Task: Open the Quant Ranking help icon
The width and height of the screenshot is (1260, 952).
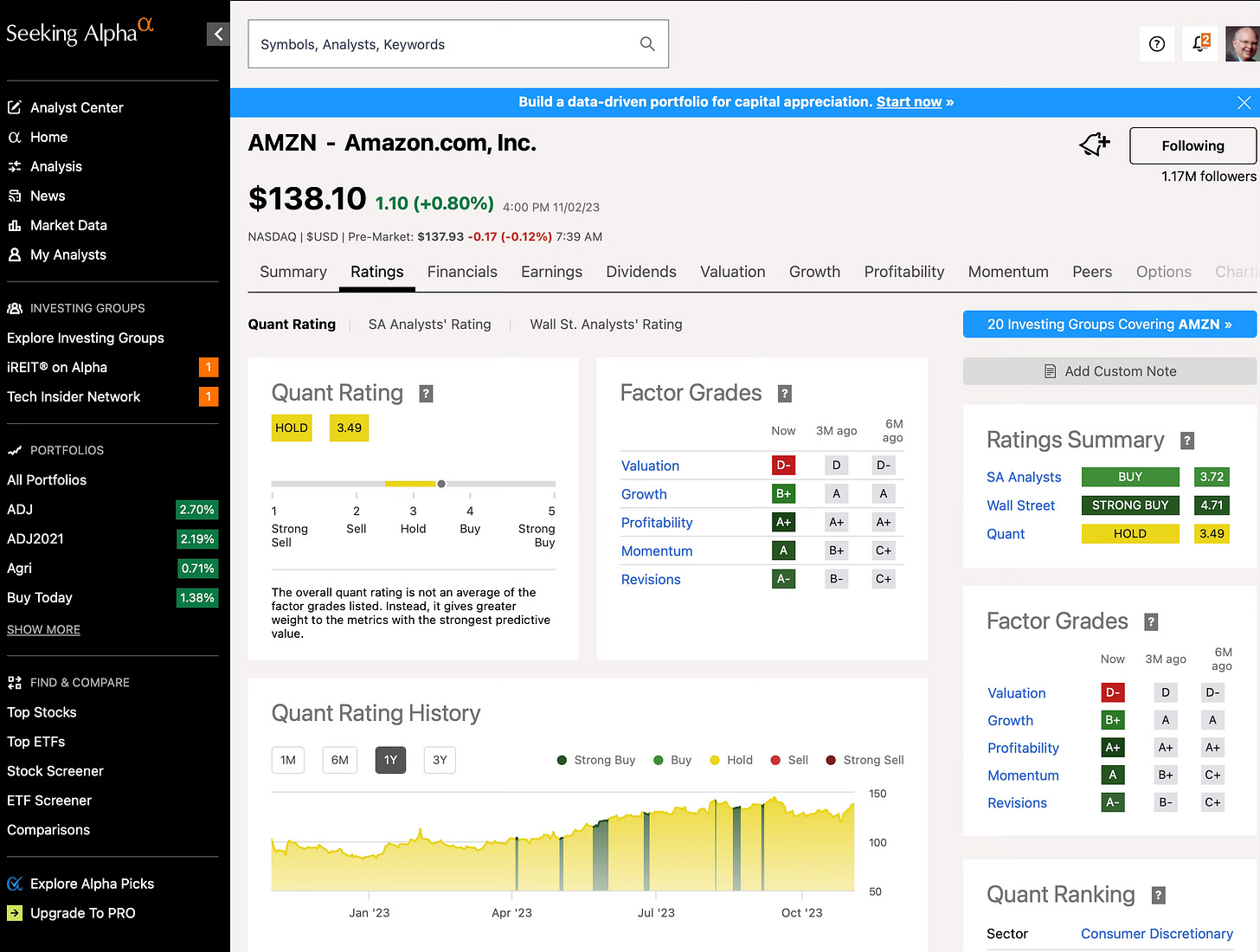Action: coord(1159,895)
